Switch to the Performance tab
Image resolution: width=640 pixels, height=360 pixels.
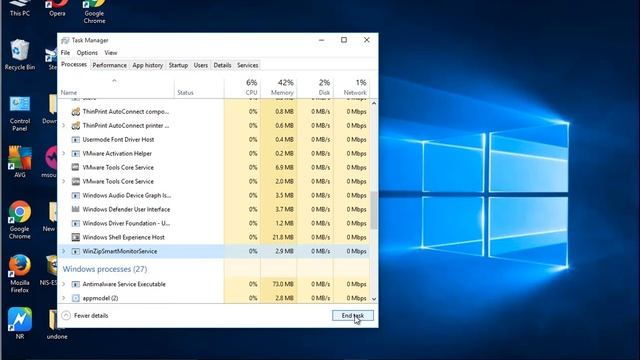109,65
